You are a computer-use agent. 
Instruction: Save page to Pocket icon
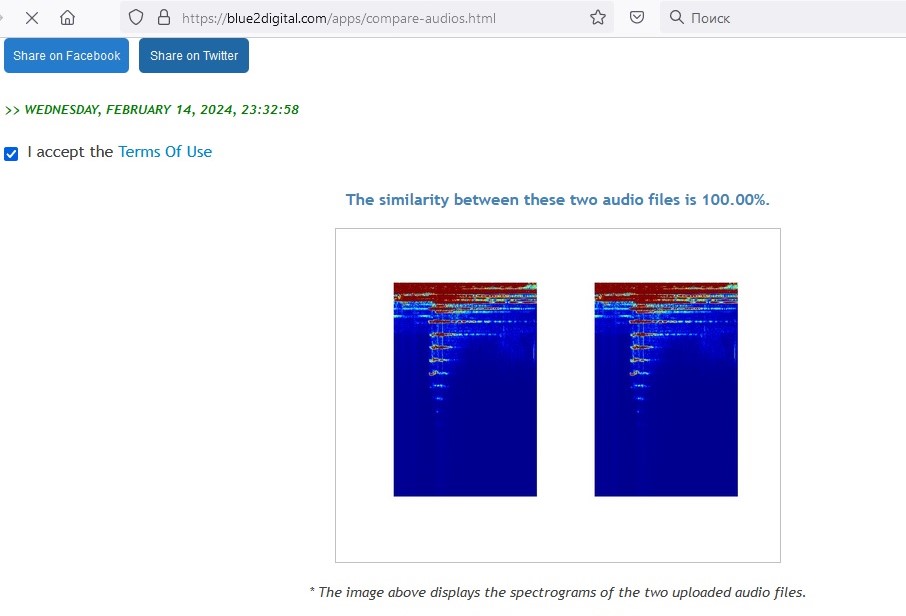click(637, 17)
